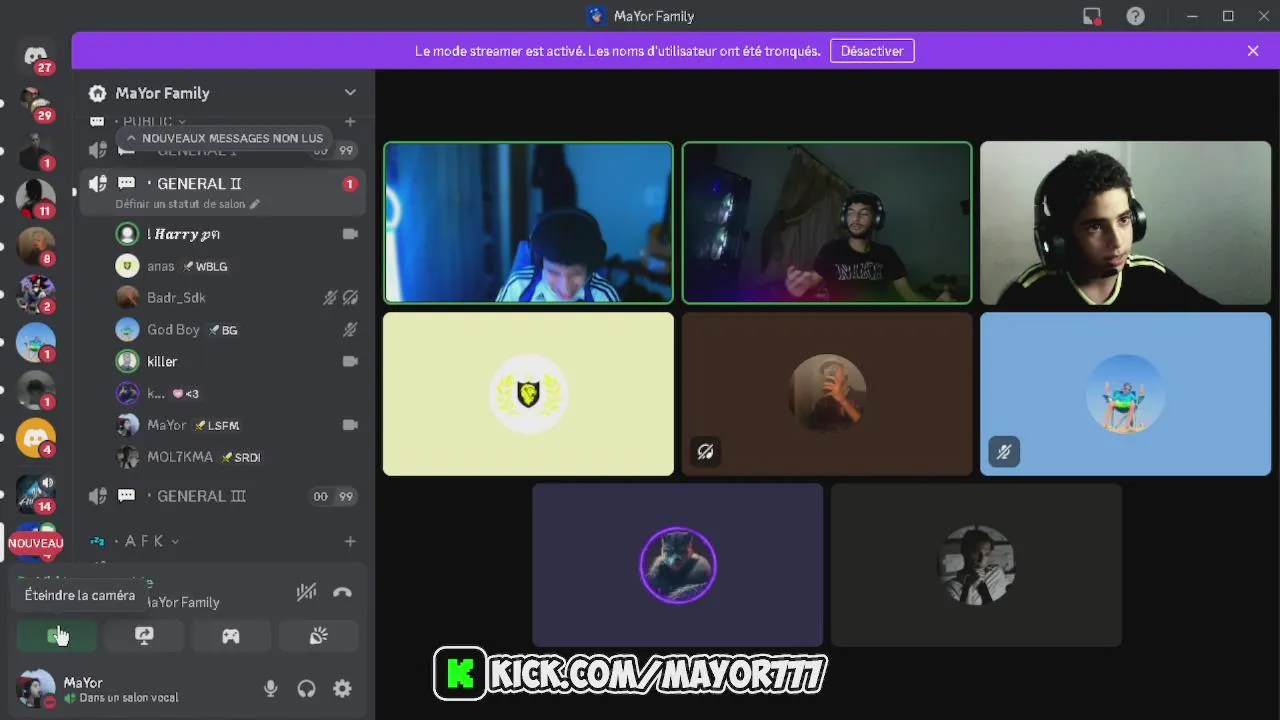This screenshot has width=1280, height=720.
Task: Open the inbox icon in title bar
Action: 1092,16
